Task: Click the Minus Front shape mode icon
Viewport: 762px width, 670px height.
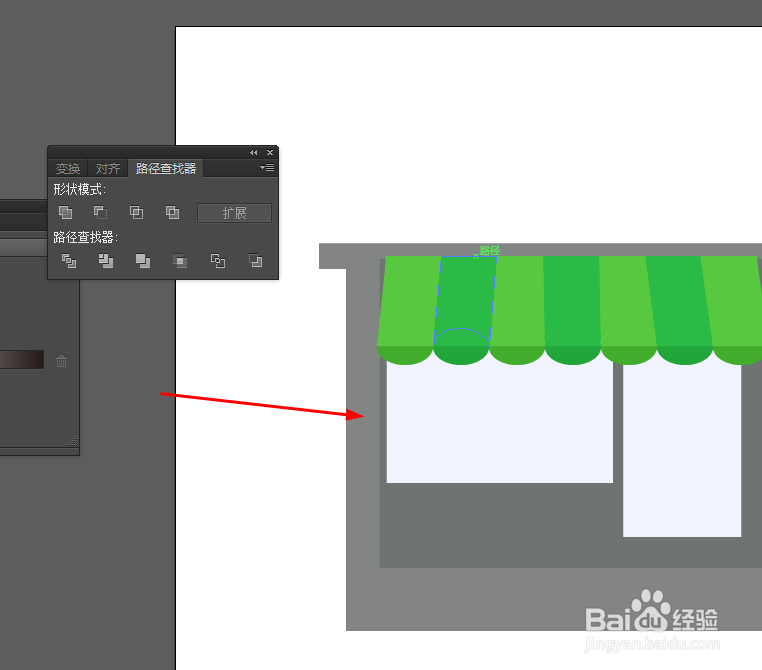Action: coord(101,212)
